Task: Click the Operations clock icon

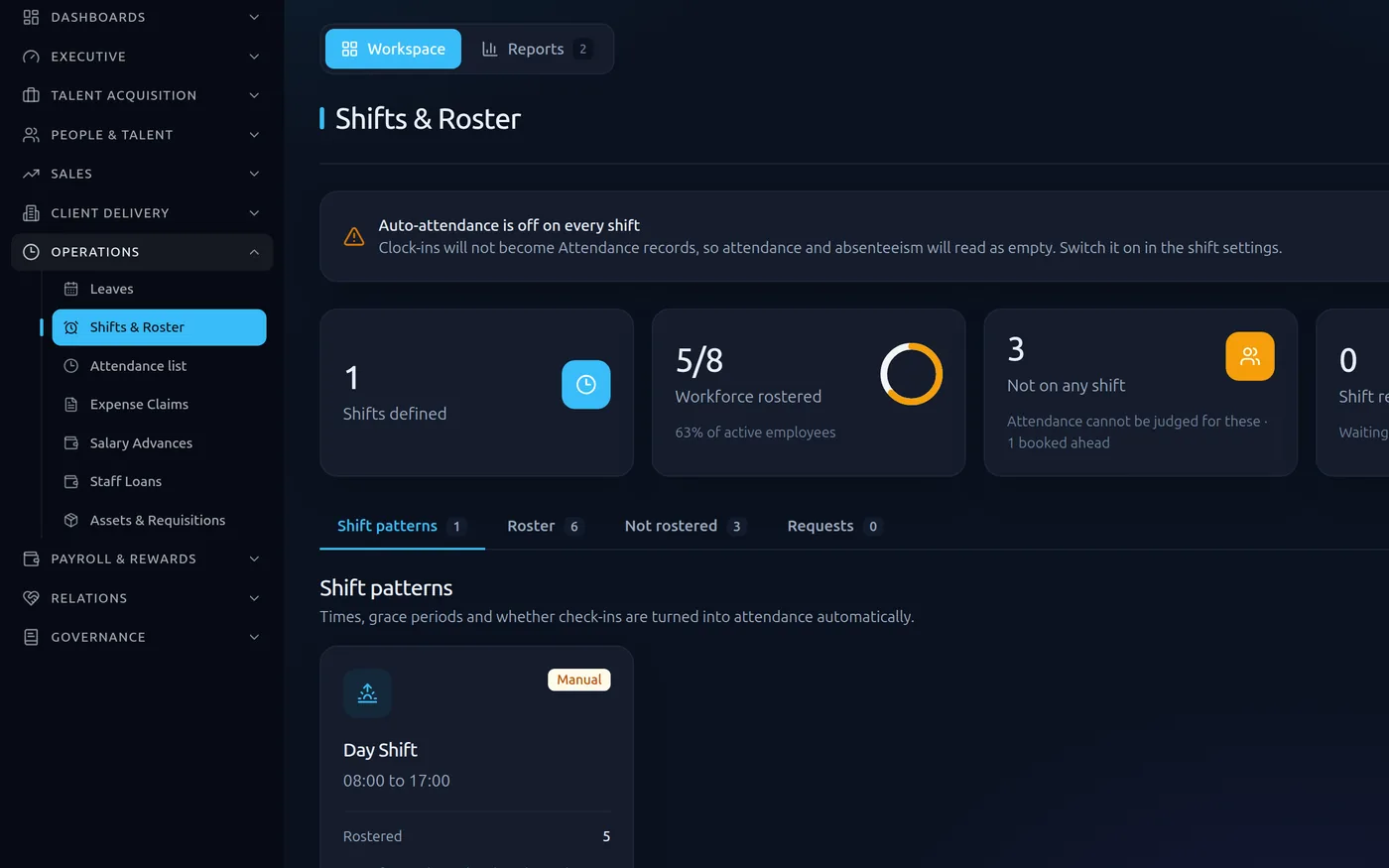Action: pyautogui.click(x=31, y=252)
